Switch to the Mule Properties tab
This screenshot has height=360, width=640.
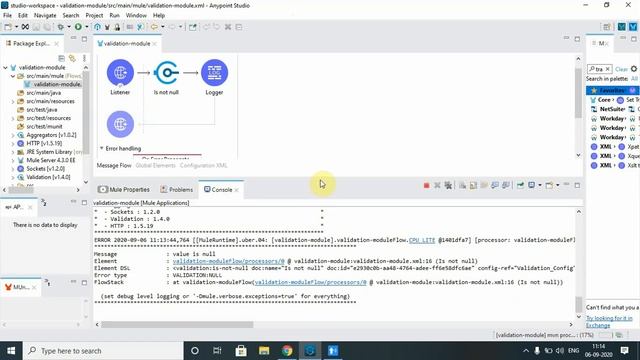[124, 189]
